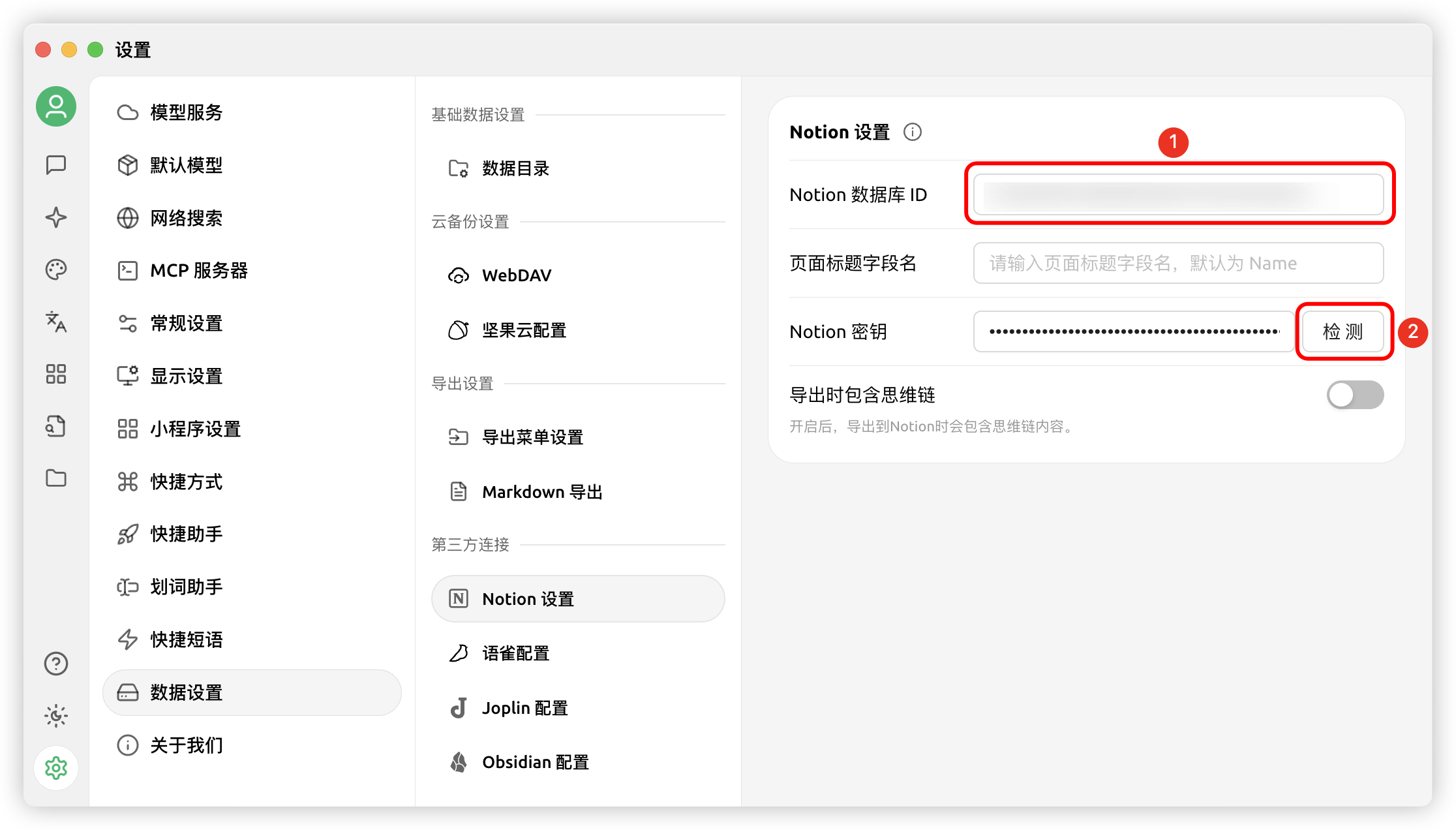Open MCP 服务器 settings
1456x830 pixels.
(198, 271)
